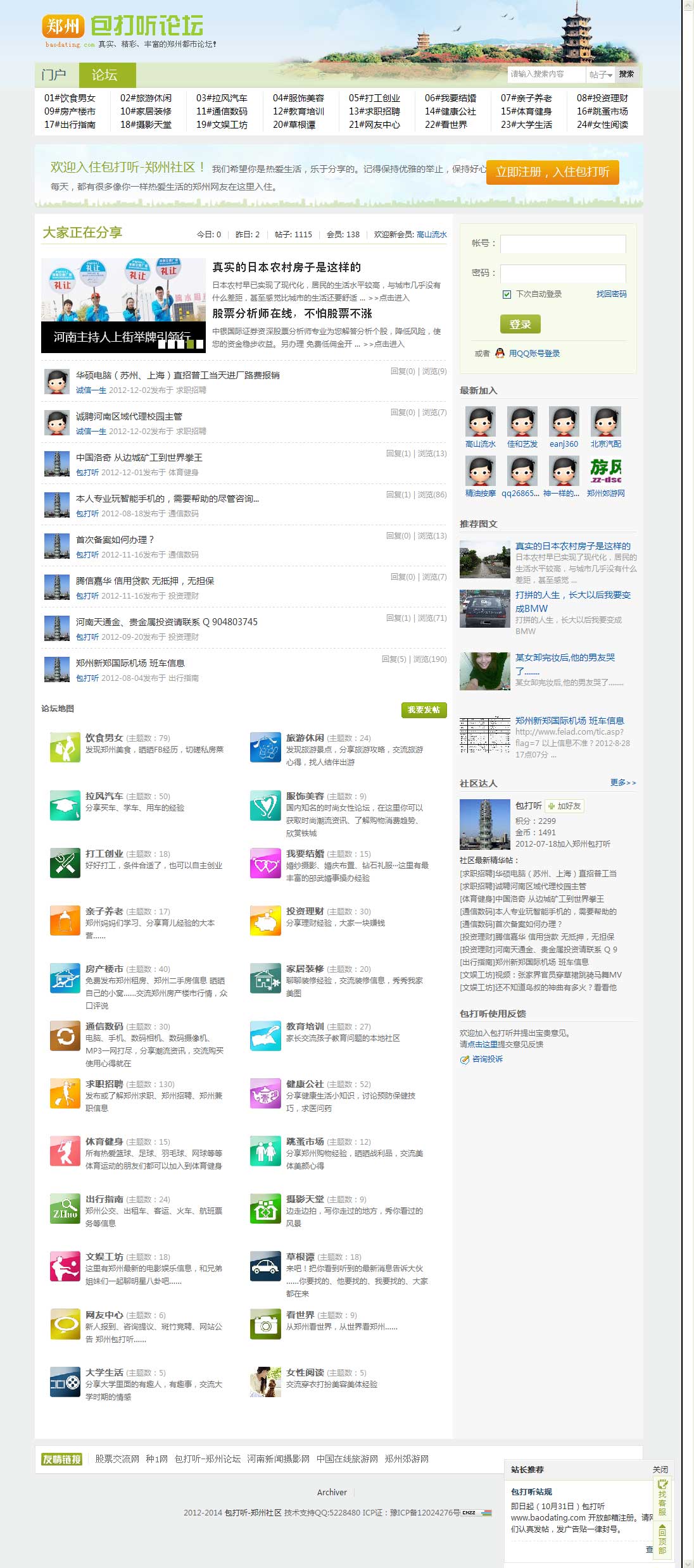694x1568 pixels.
Task: Open 包打听 avatar in 社区达人
Action: point(484,824)
